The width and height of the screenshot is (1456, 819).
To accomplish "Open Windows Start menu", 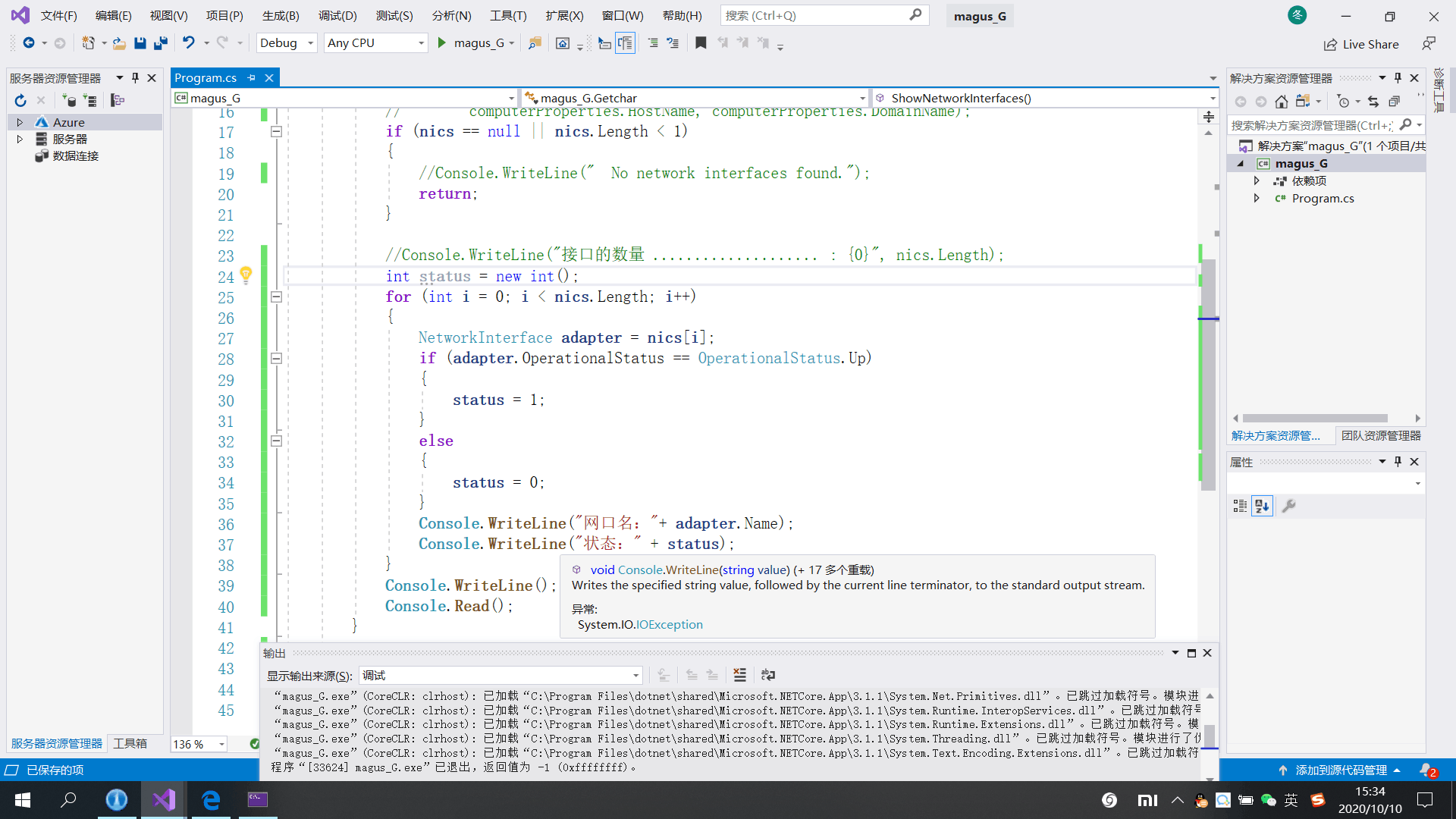I will (23, 799).
